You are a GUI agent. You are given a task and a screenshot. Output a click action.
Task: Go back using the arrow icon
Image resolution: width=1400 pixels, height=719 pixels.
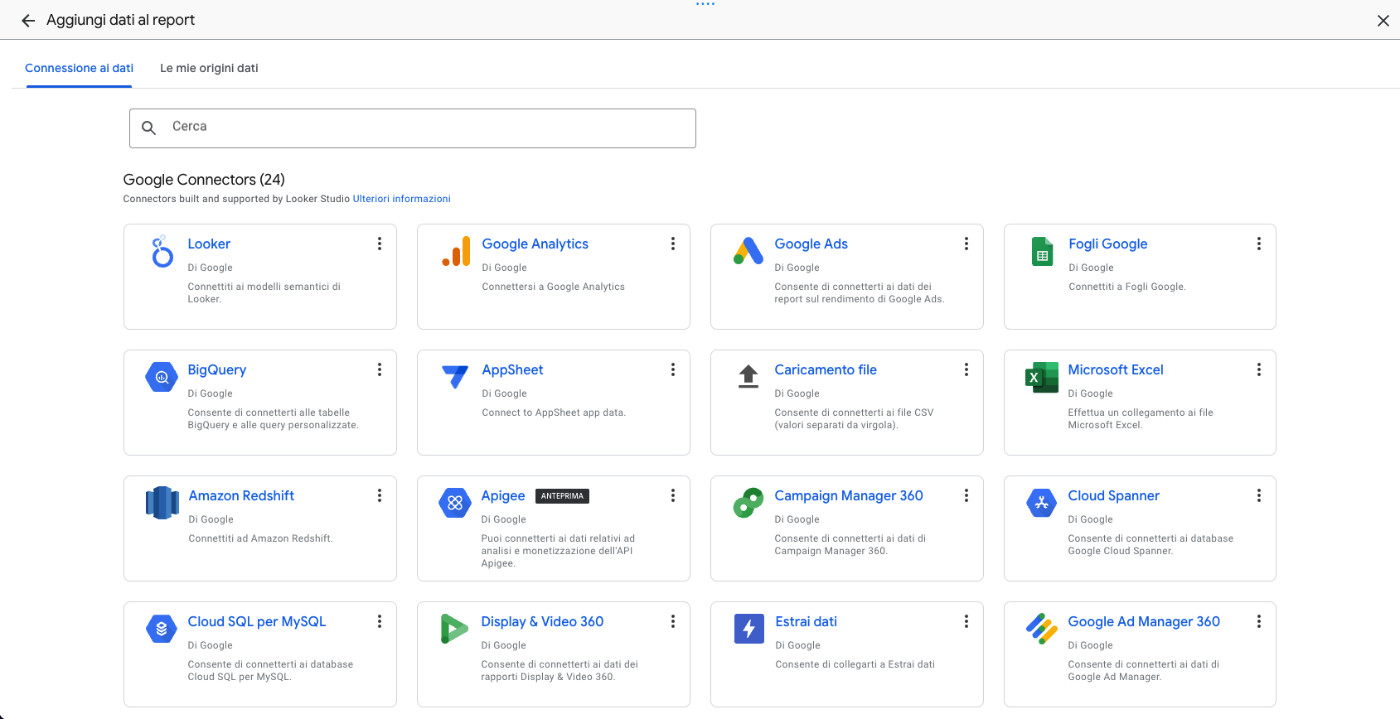(28, 20)
